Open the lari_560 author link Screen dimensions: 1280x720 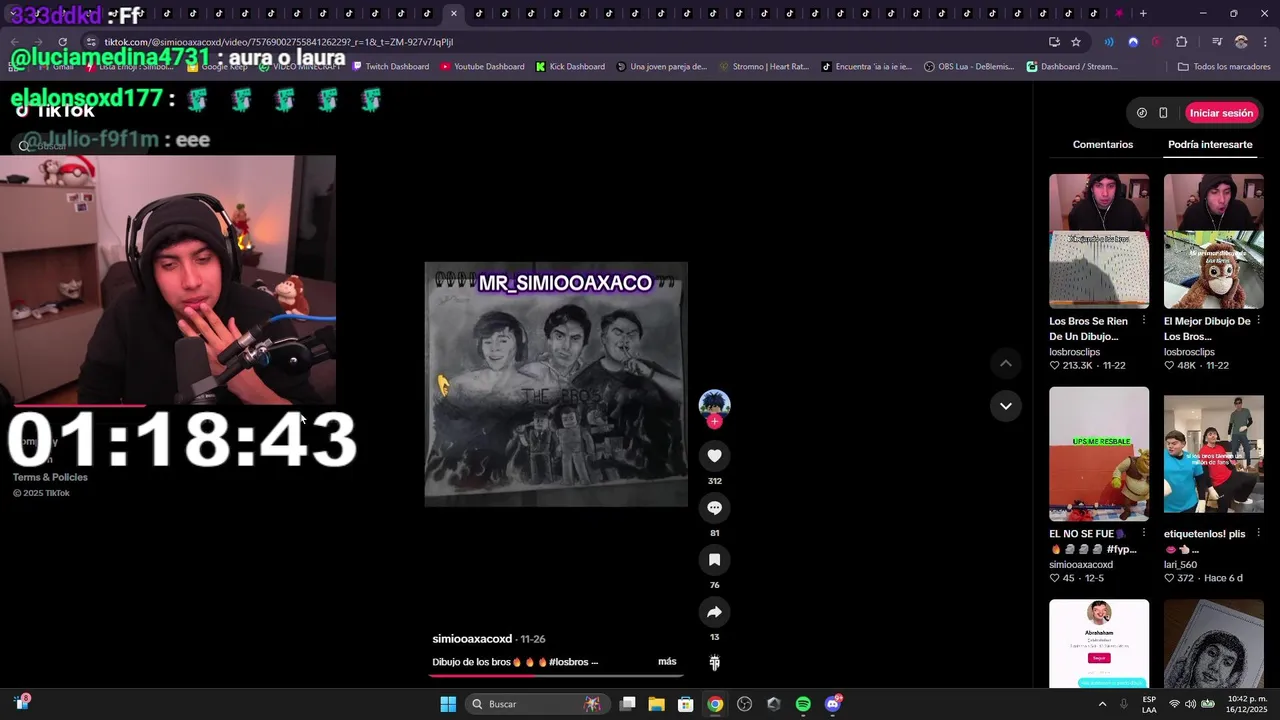pos(1180,565)
